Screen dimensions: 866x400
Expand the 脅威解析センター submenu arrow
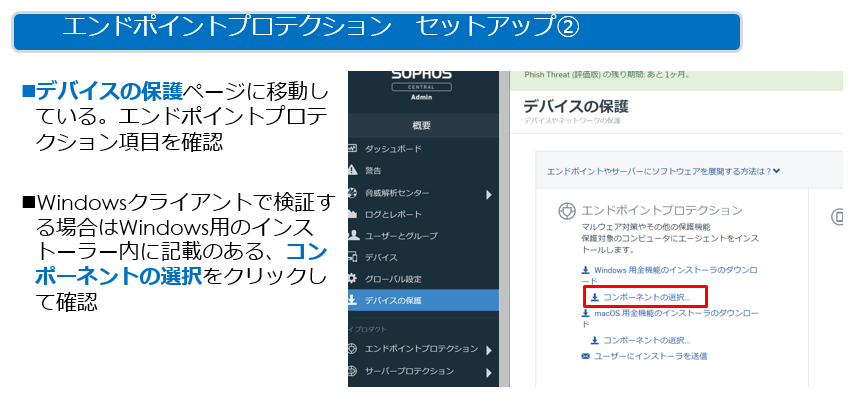(x=489, y=194)
